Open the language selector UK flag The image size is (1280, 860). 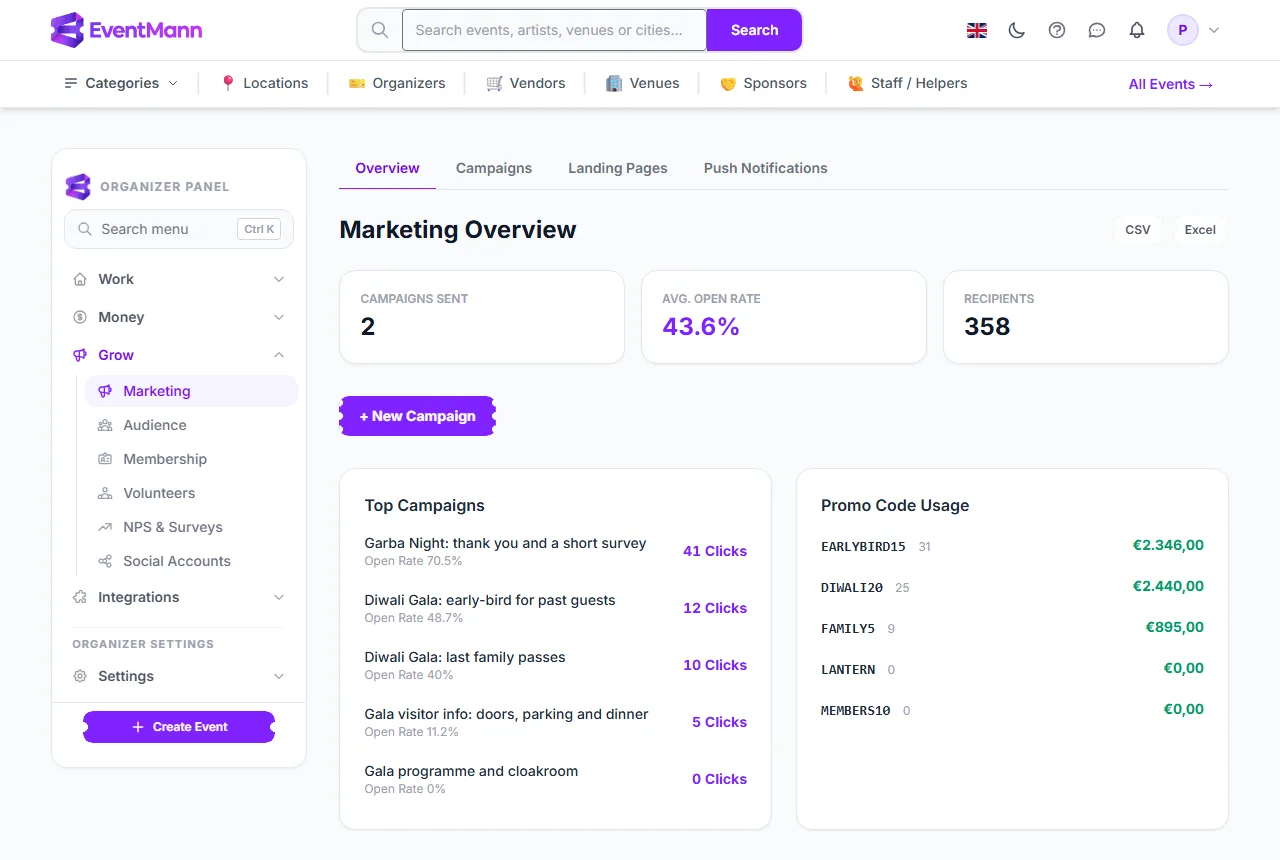click(977, 30)
